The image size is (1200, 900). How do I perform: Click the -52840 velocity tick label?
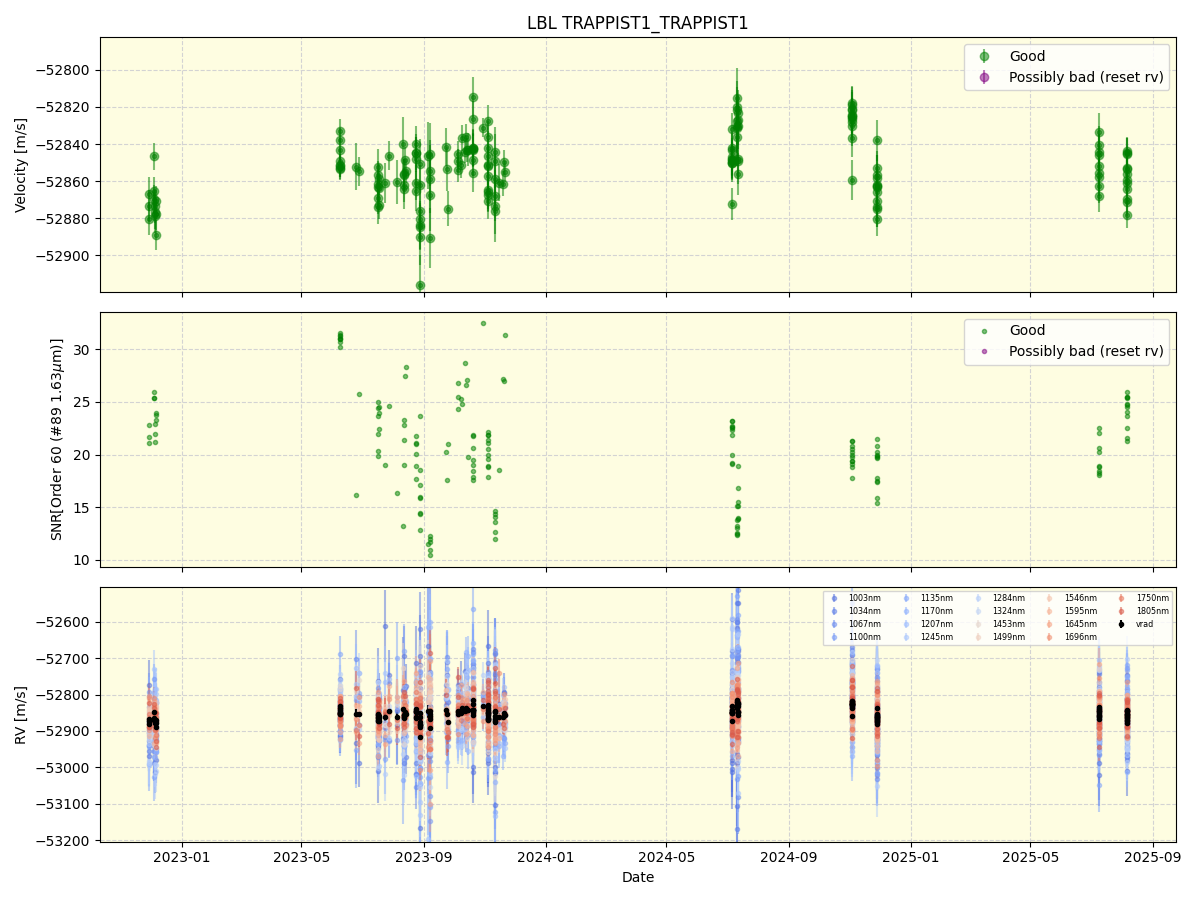(x=64, y=144)
